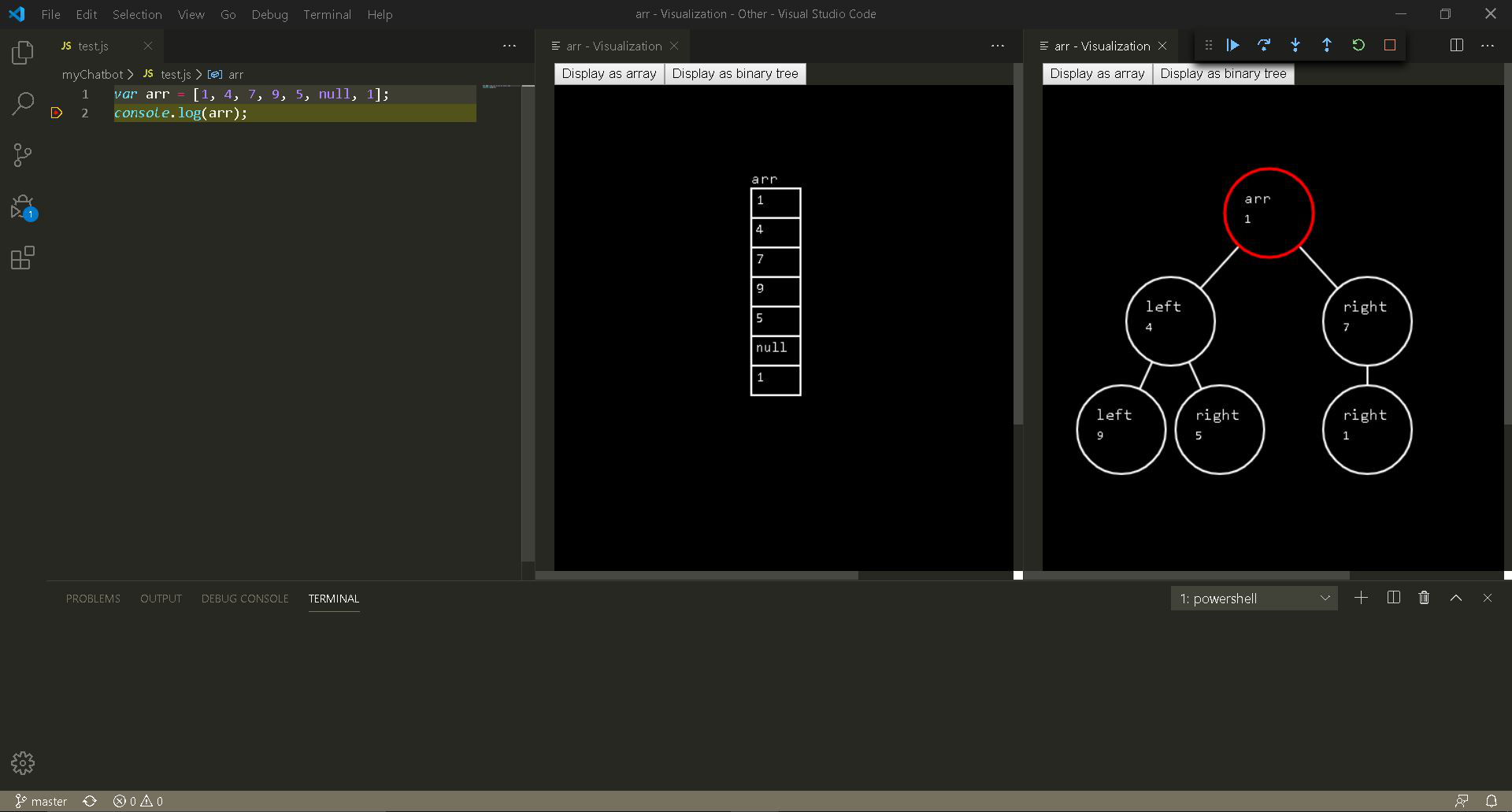Click the master branch in status bar
This screenshot has height=812, width=1512.
(41, 801)
